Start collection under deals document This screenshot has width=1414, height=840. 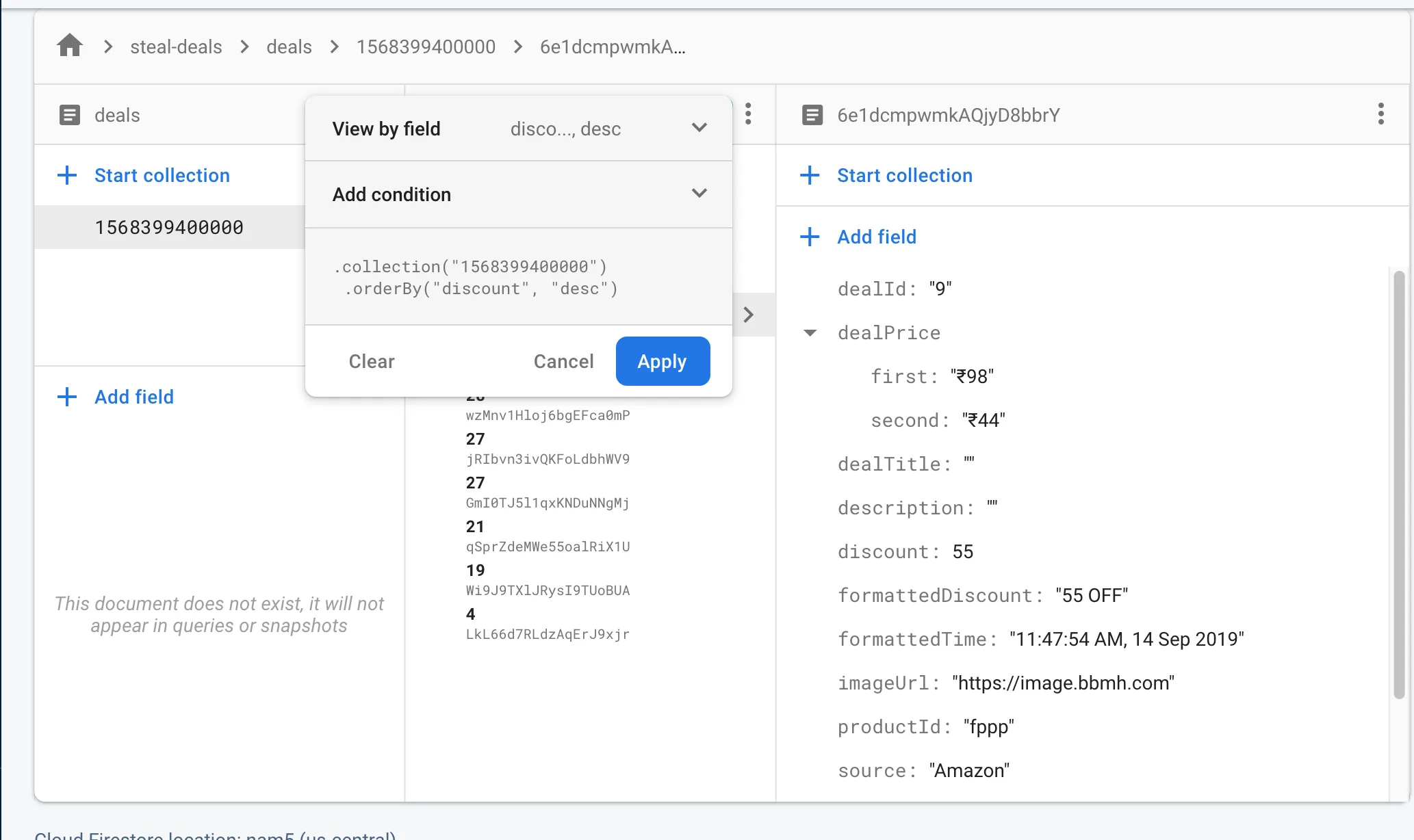point(162,175)
